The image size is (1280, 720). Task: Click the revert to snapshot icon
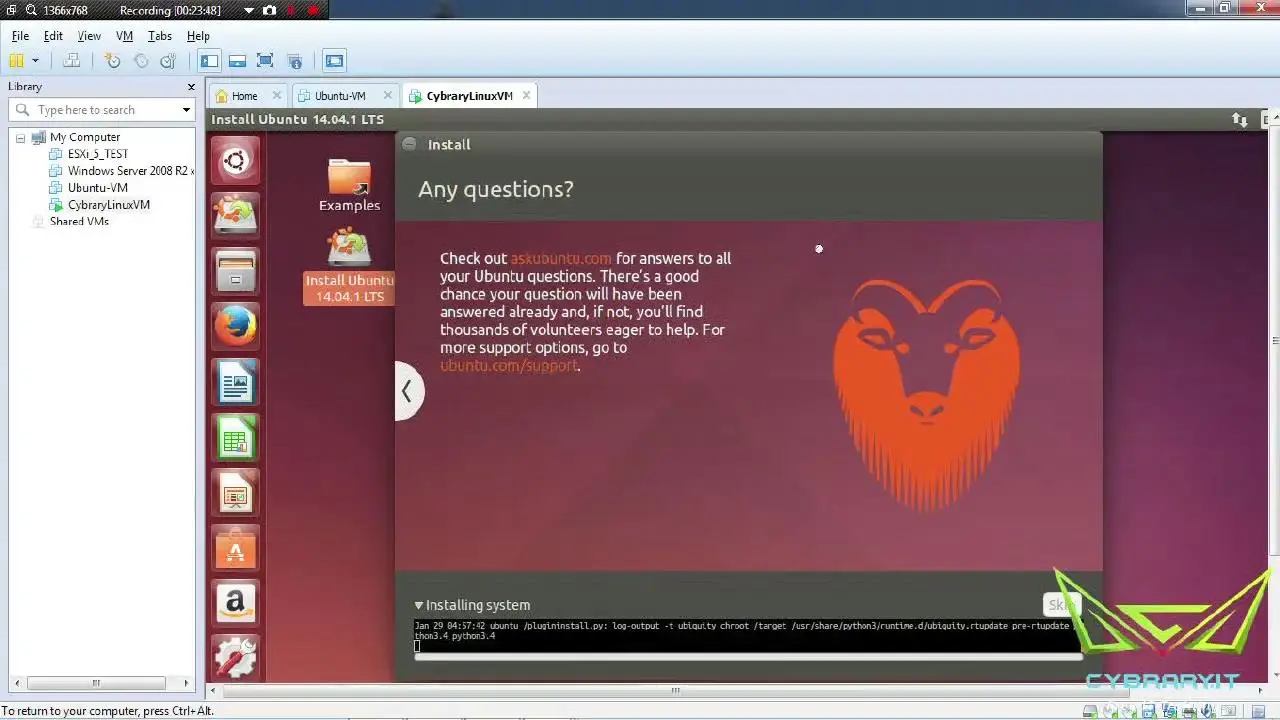click(x=141, y=61)
